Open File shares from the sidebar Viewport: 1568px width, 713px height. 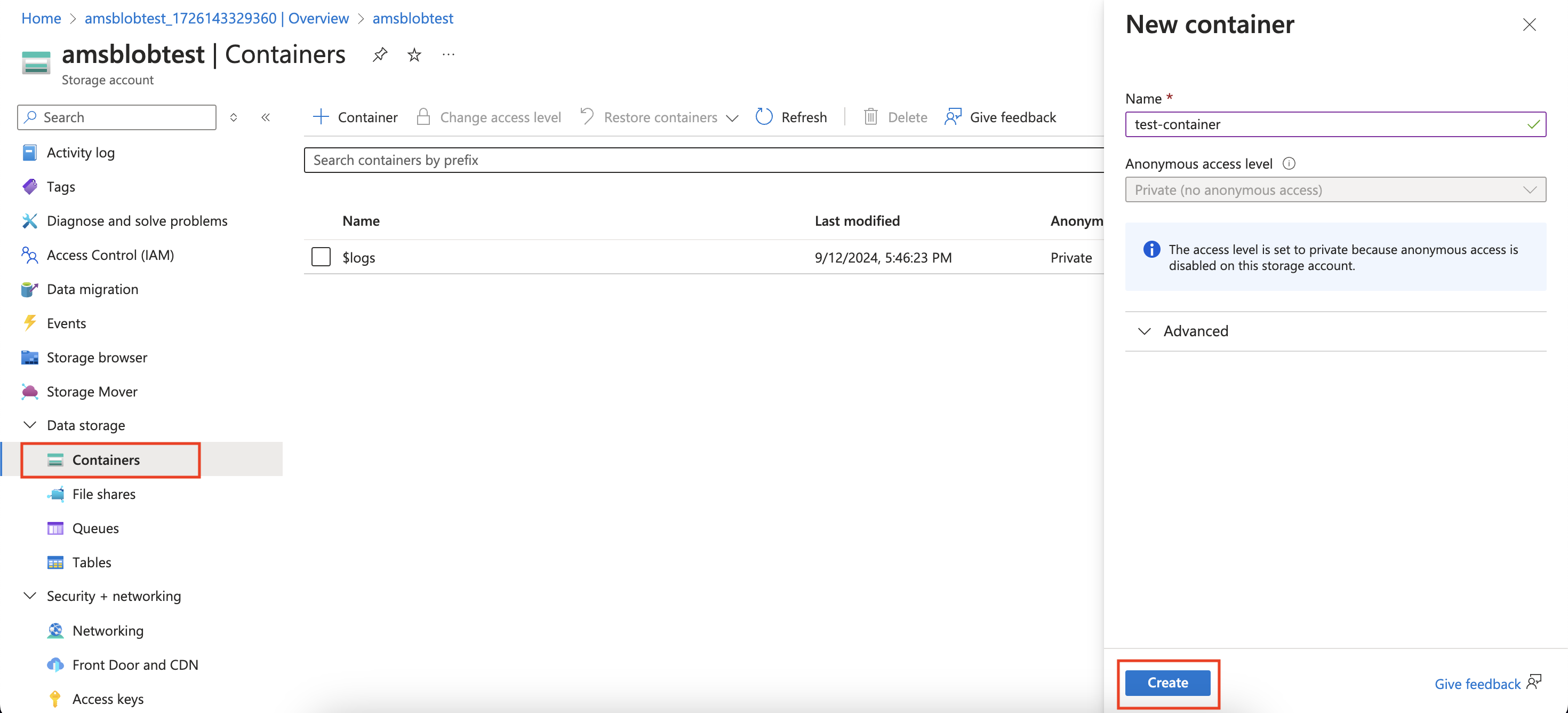click(104, 494)
